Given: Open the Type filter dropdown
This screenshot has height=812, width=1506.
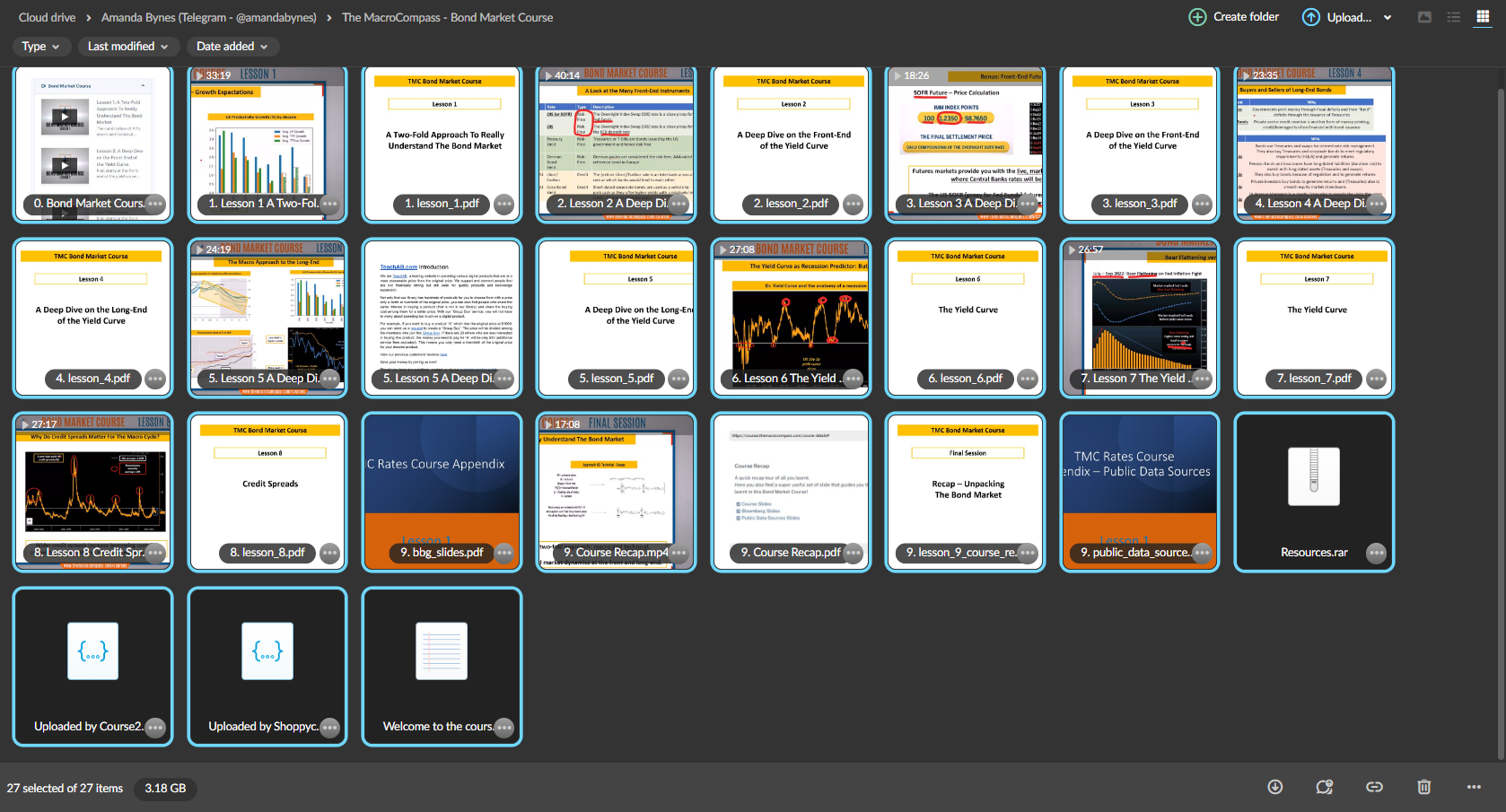Looking at the screenshot, I should [40, 47].
